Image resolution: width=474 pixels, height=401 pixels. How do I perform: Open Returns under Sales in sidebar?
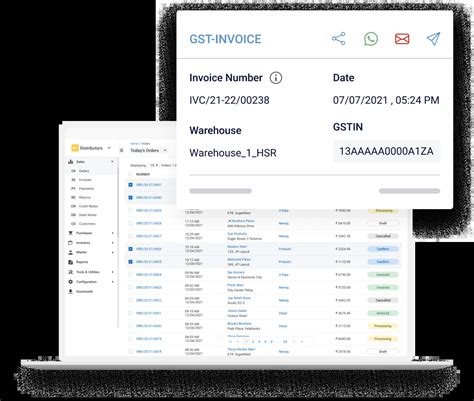point(85,197)
